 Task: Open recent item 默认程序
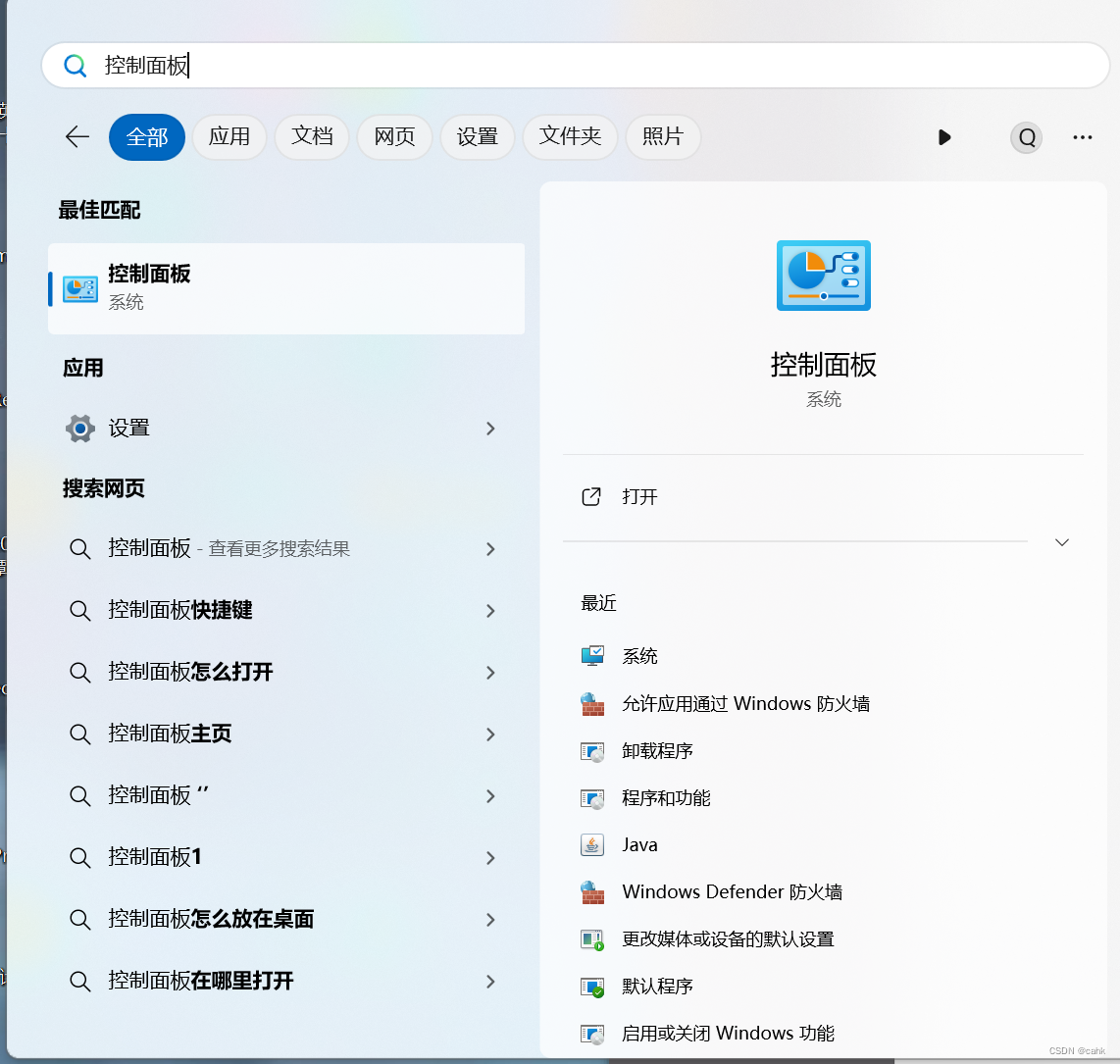coord(657,987)
